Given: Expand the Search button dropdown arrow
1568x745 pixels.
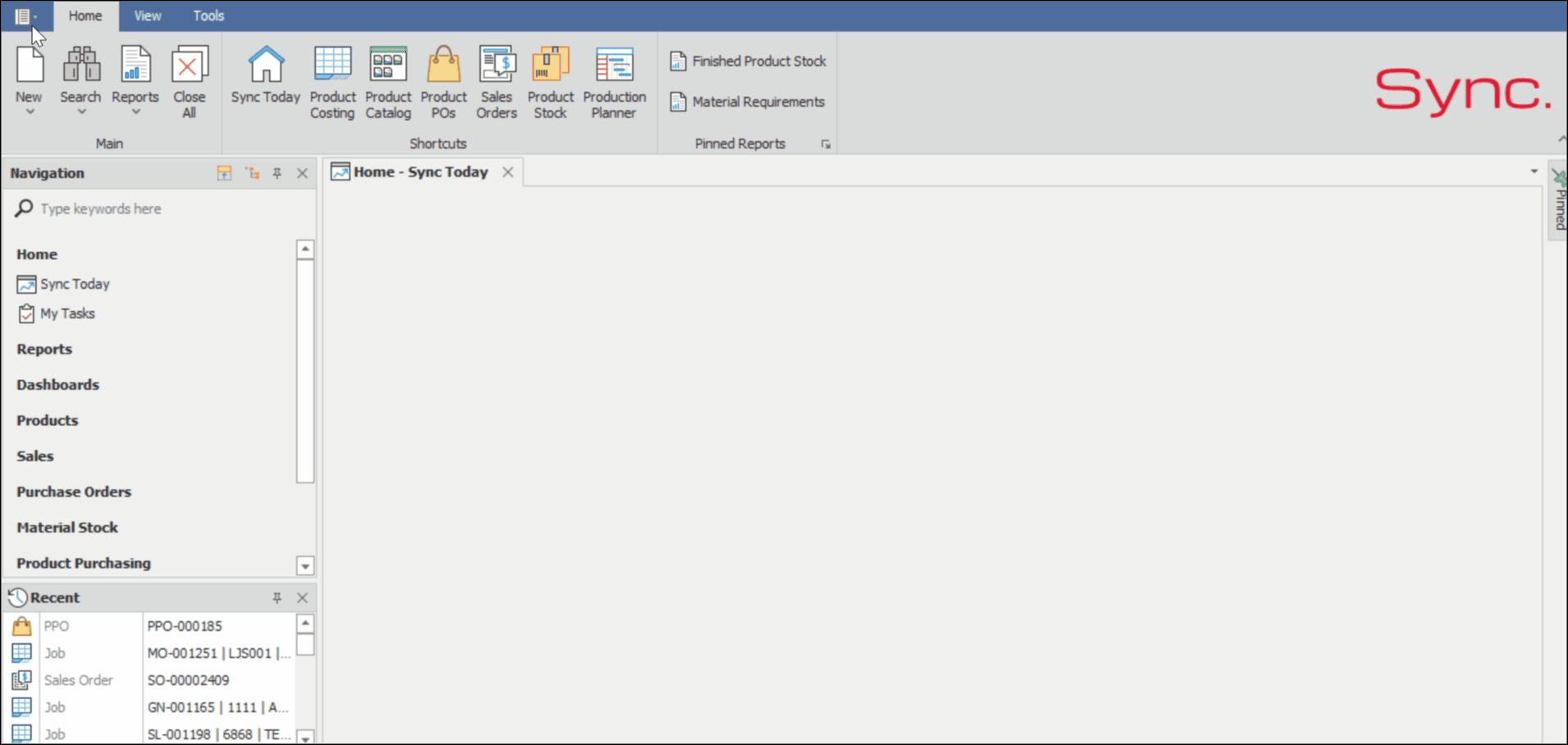Looking at the screenshot, I should click(81, 112).
